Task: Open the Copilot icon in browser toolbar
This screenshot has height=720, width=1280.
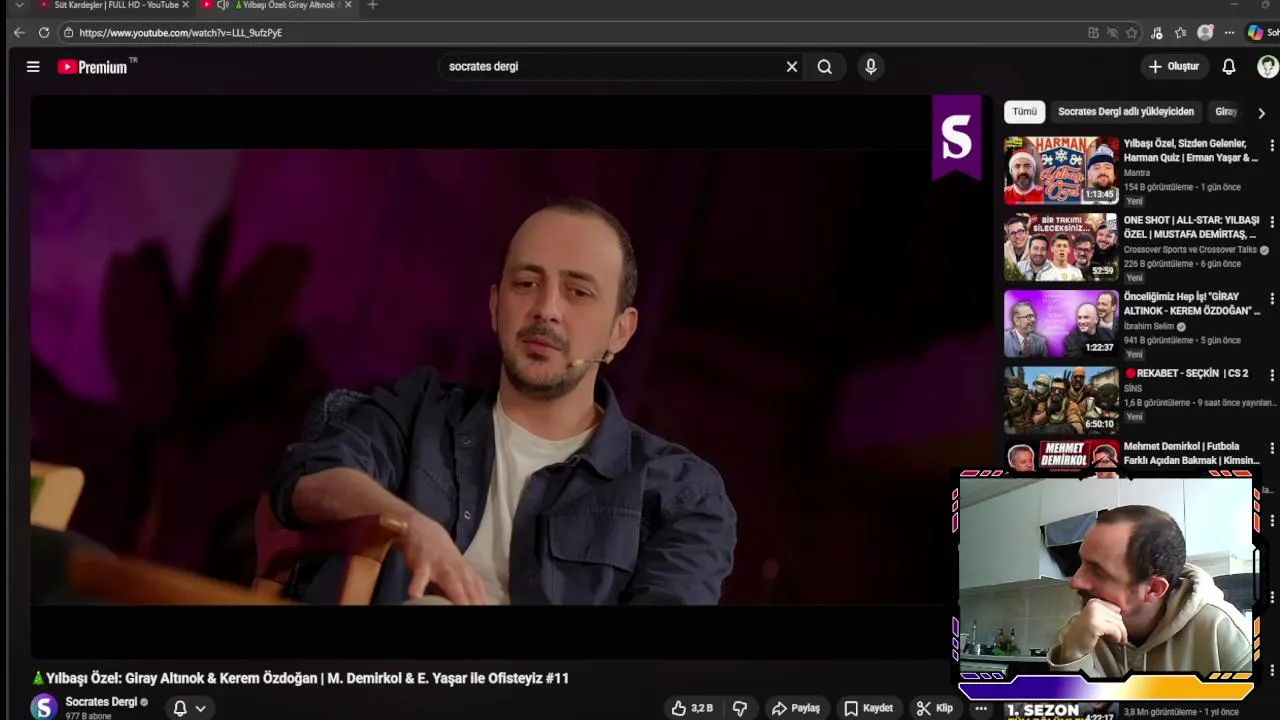Action: click(x=1255, y=33)
